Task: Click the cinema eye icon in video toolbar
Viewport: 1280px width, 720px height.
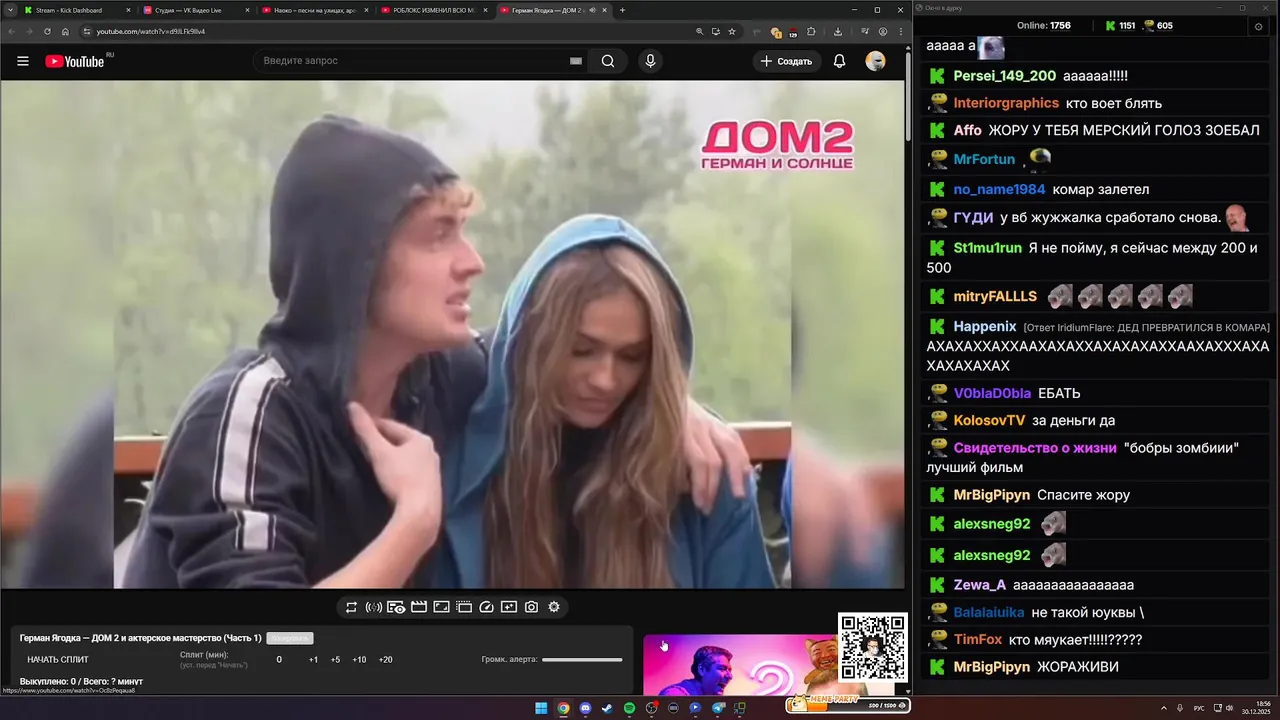Action: [x=396, y=607]
